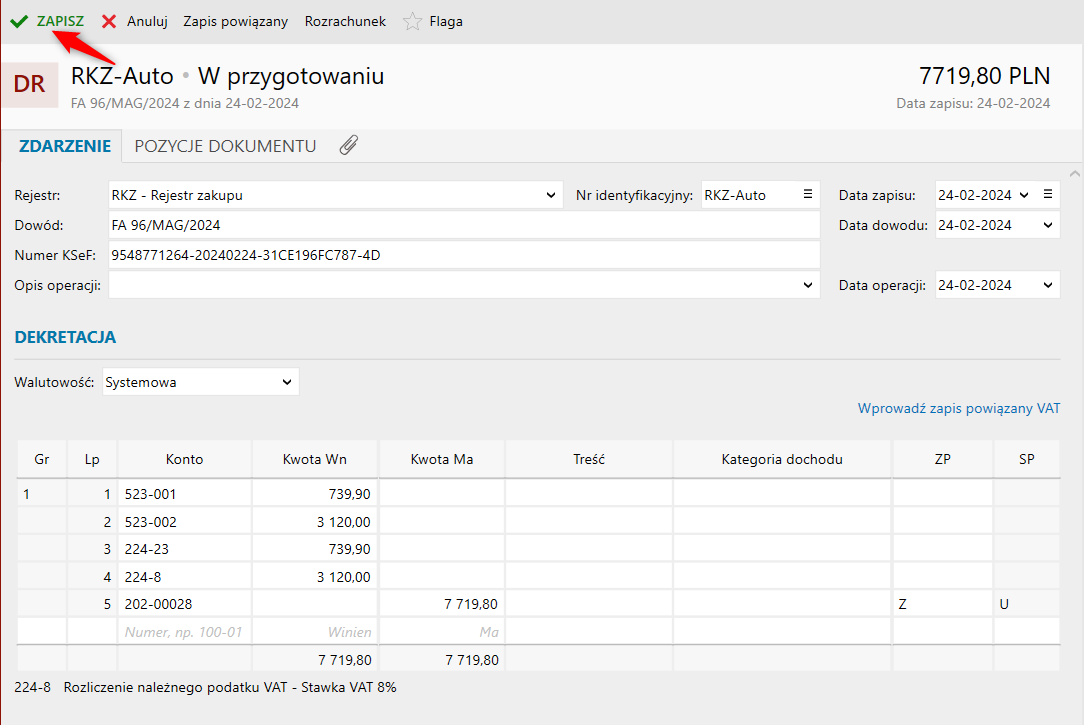
Task: Click the menu icon beside Nr identyfikacyjny
Action: (x=807, y=195)
